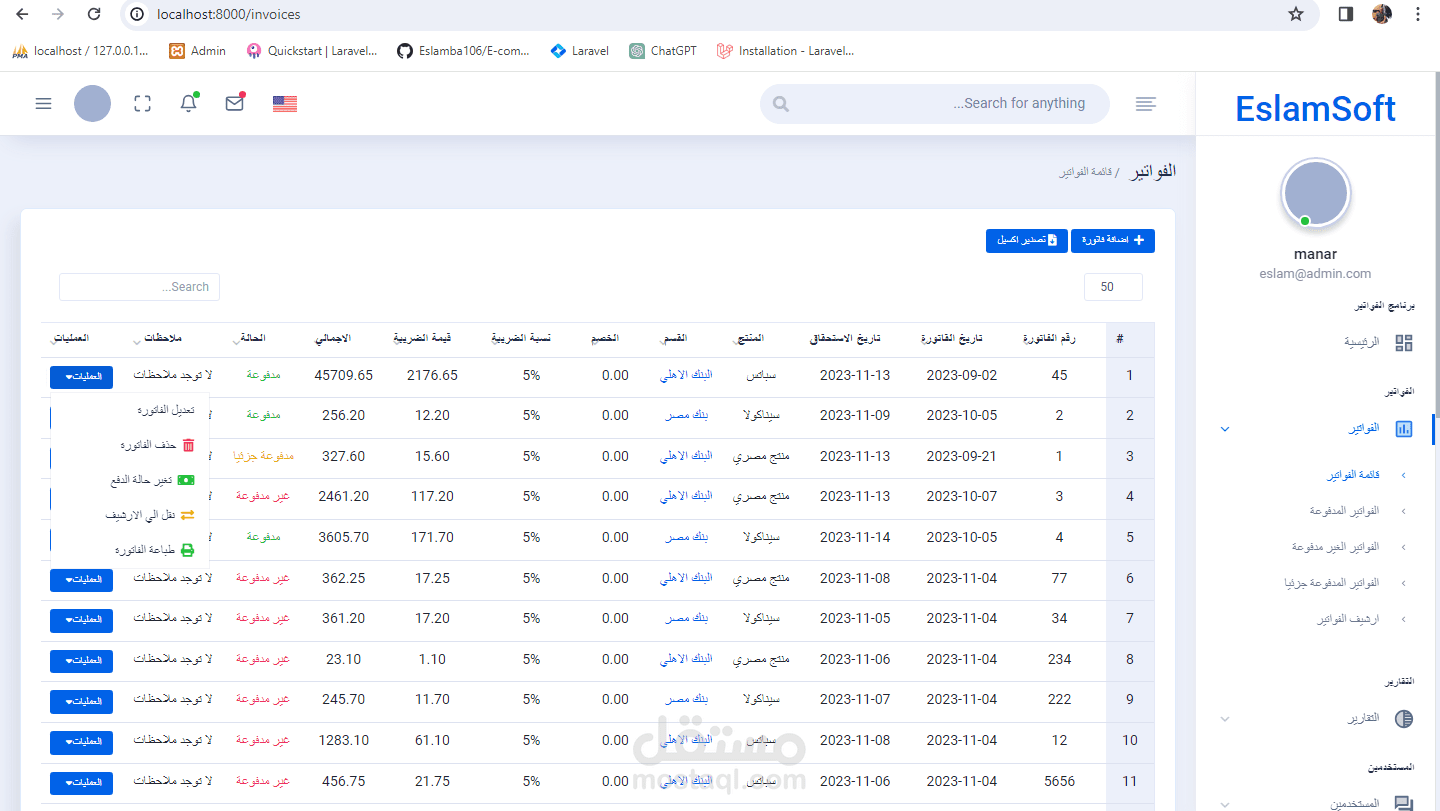Open Chrome's three-dot menu
Screen dimensions: 1440x811
click(x=1417, y=14)
